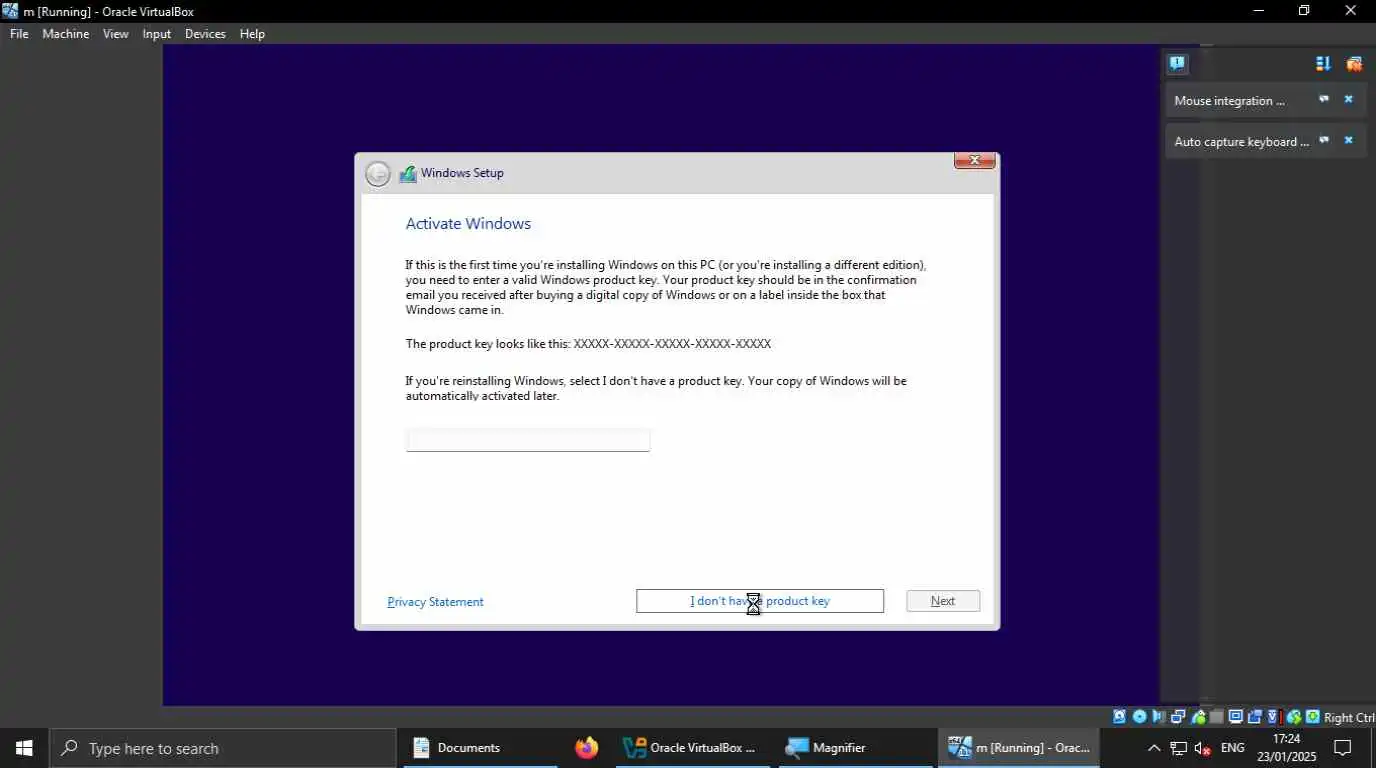
Task: Click the m [Running] taskbar item
Action: [x=1018, y=748]
